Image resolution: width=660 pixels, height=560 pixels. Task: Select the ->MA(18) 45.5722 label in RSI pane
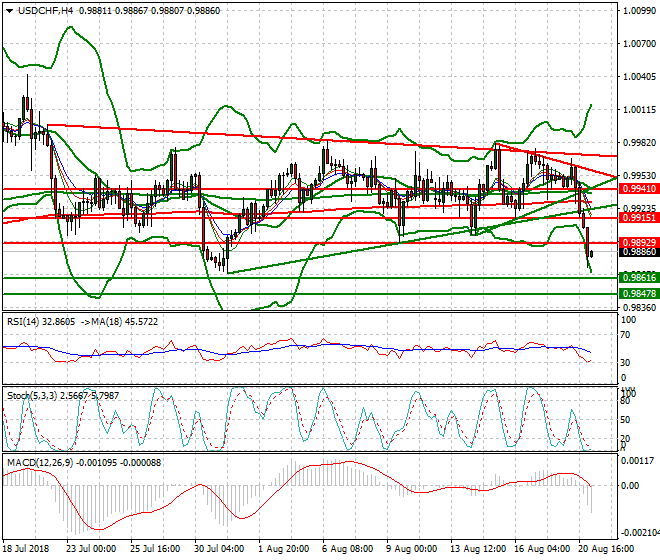(x=118, y=322)
